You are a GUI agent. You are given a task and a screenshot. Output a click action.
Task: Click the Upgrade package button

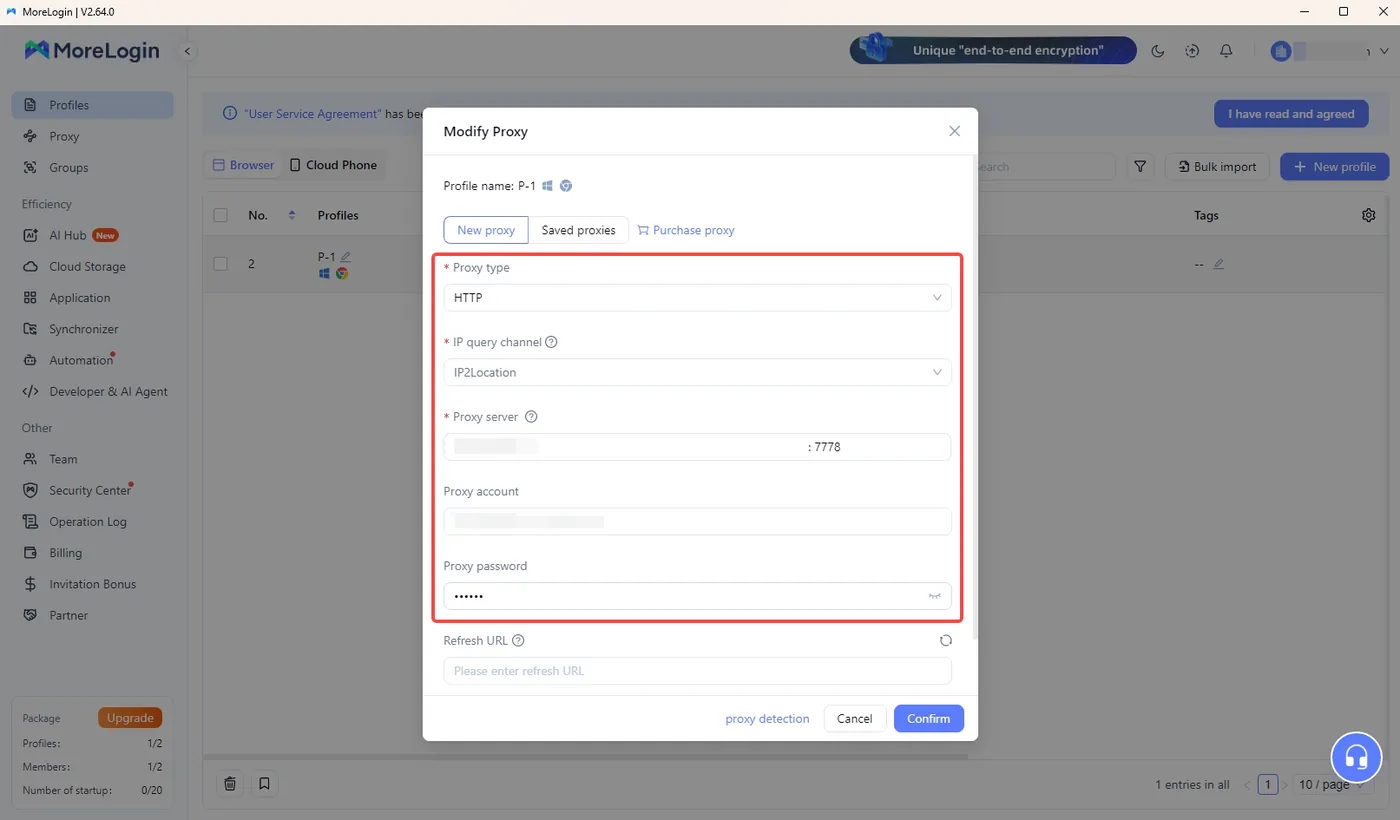(x=130, y=718)
